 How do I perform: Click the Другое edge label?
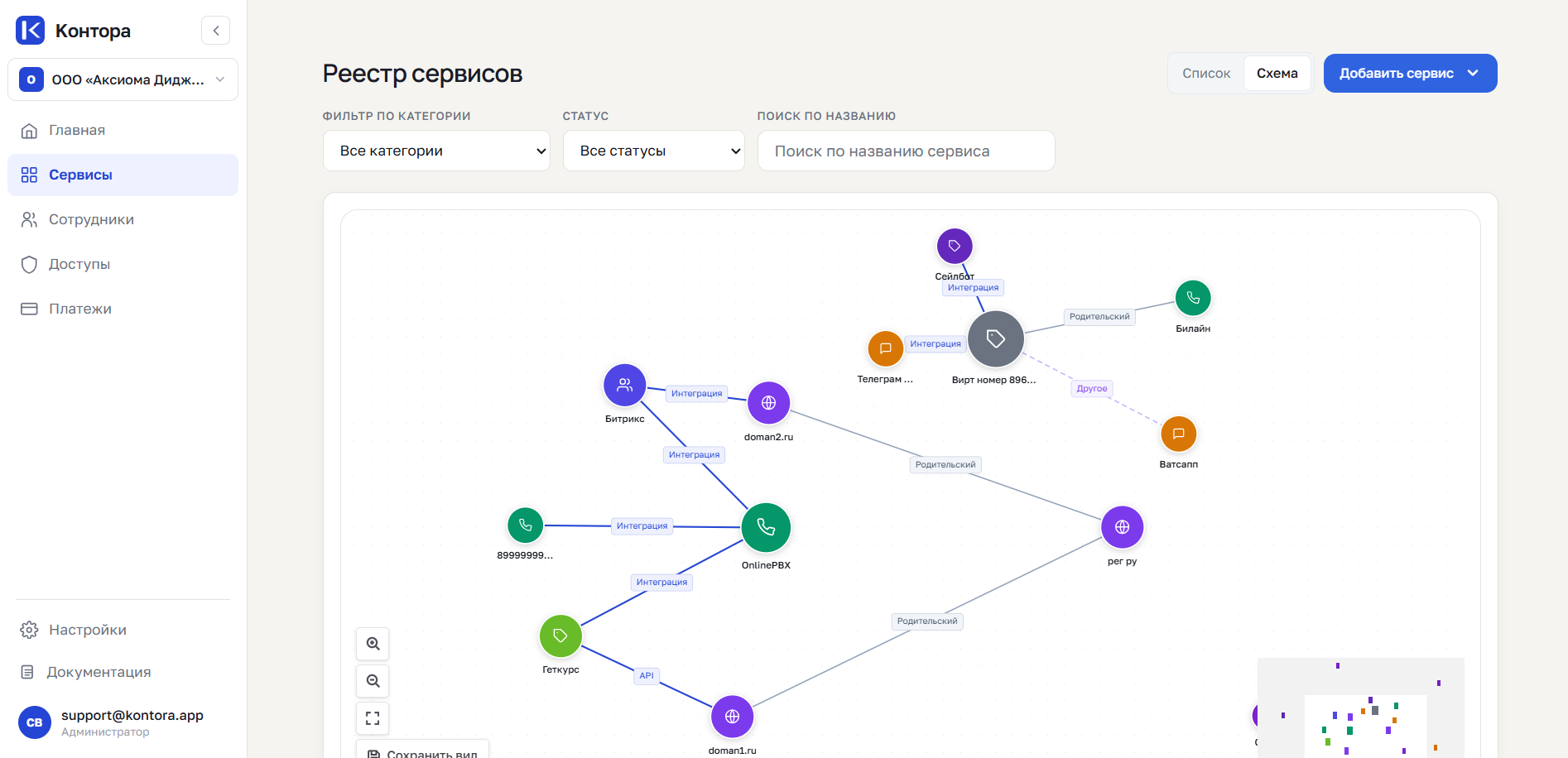[1092, 388]
